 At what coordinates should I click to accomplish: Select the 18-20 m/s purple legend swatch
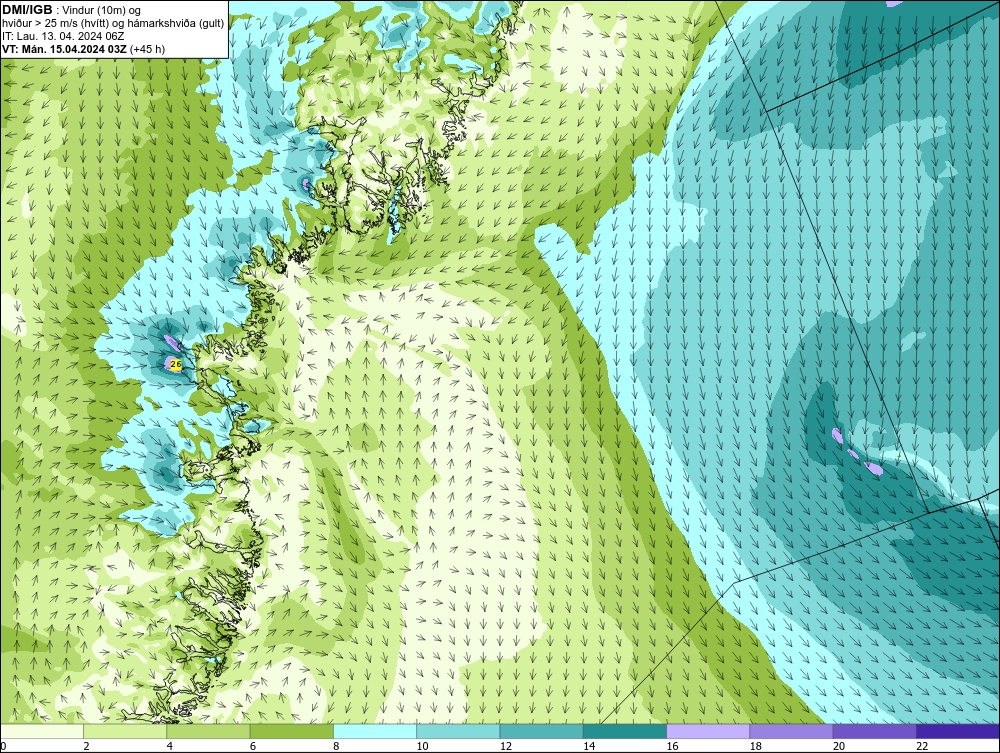point(791,731)
